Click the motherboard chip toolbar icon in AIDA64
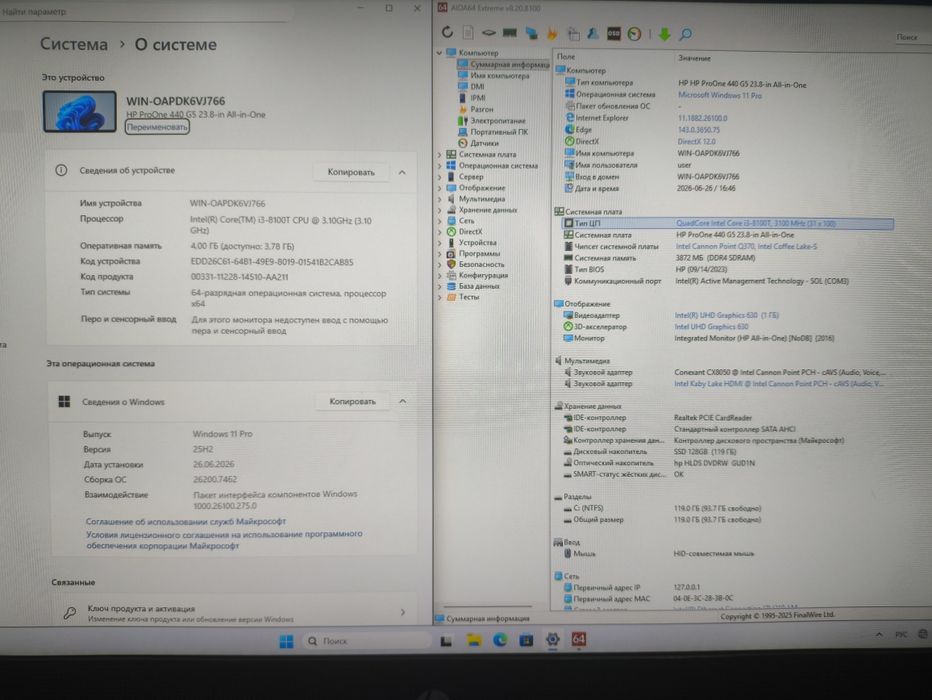This screenshot has height=700, width=932. point(489,33)
